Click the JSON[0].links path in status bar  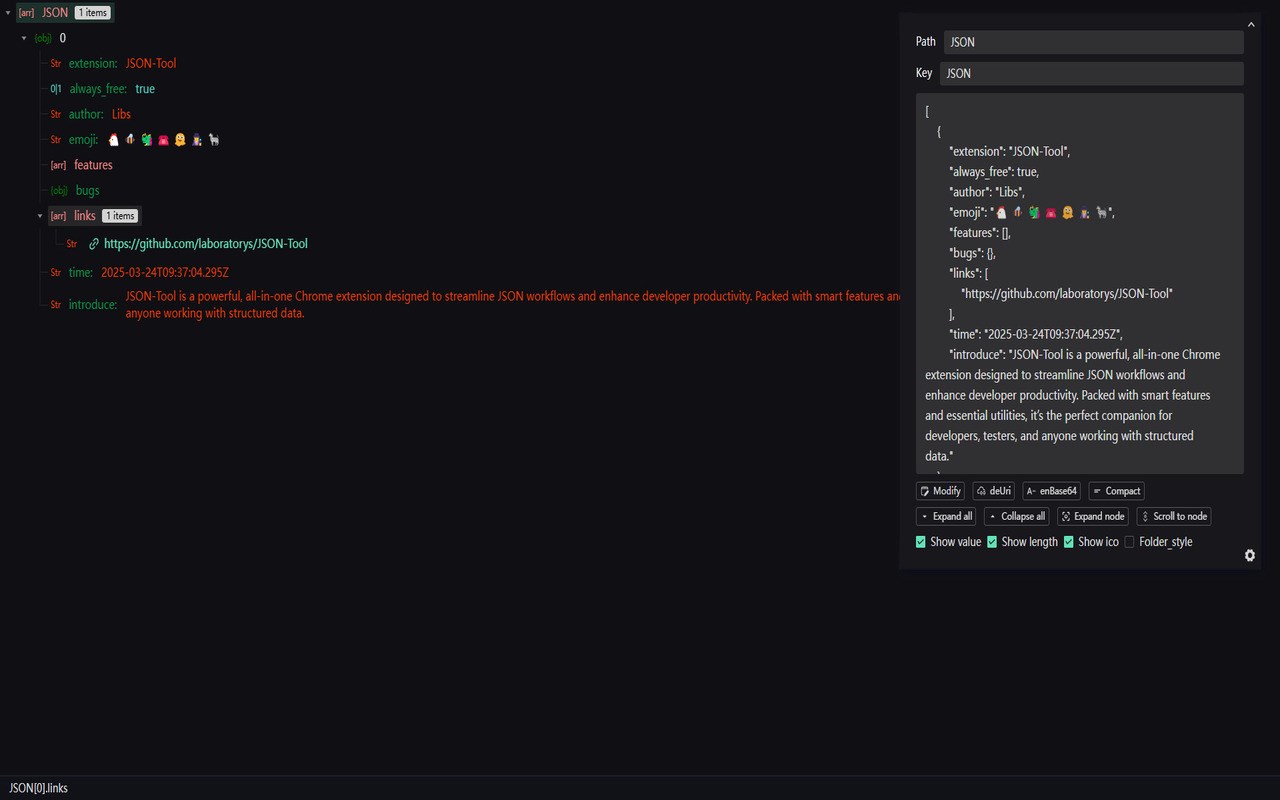coord(38,788)
